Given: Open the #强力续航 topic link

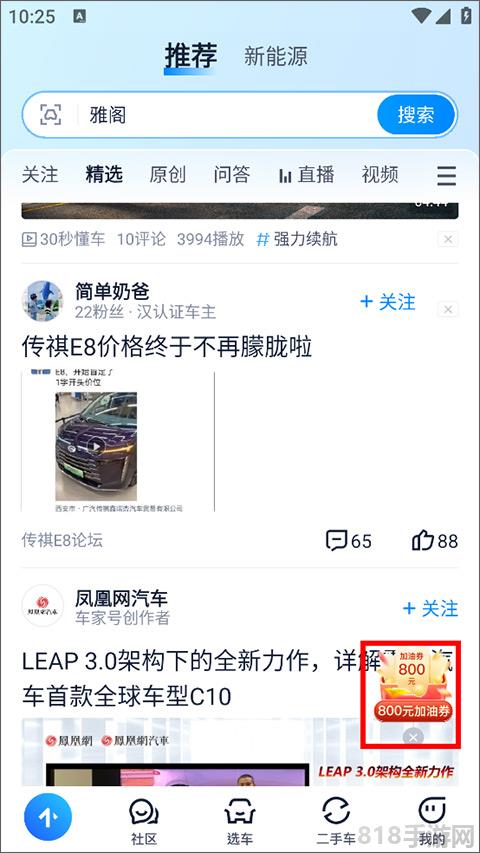Looking at the screenshot, I should tap(297, 239).
